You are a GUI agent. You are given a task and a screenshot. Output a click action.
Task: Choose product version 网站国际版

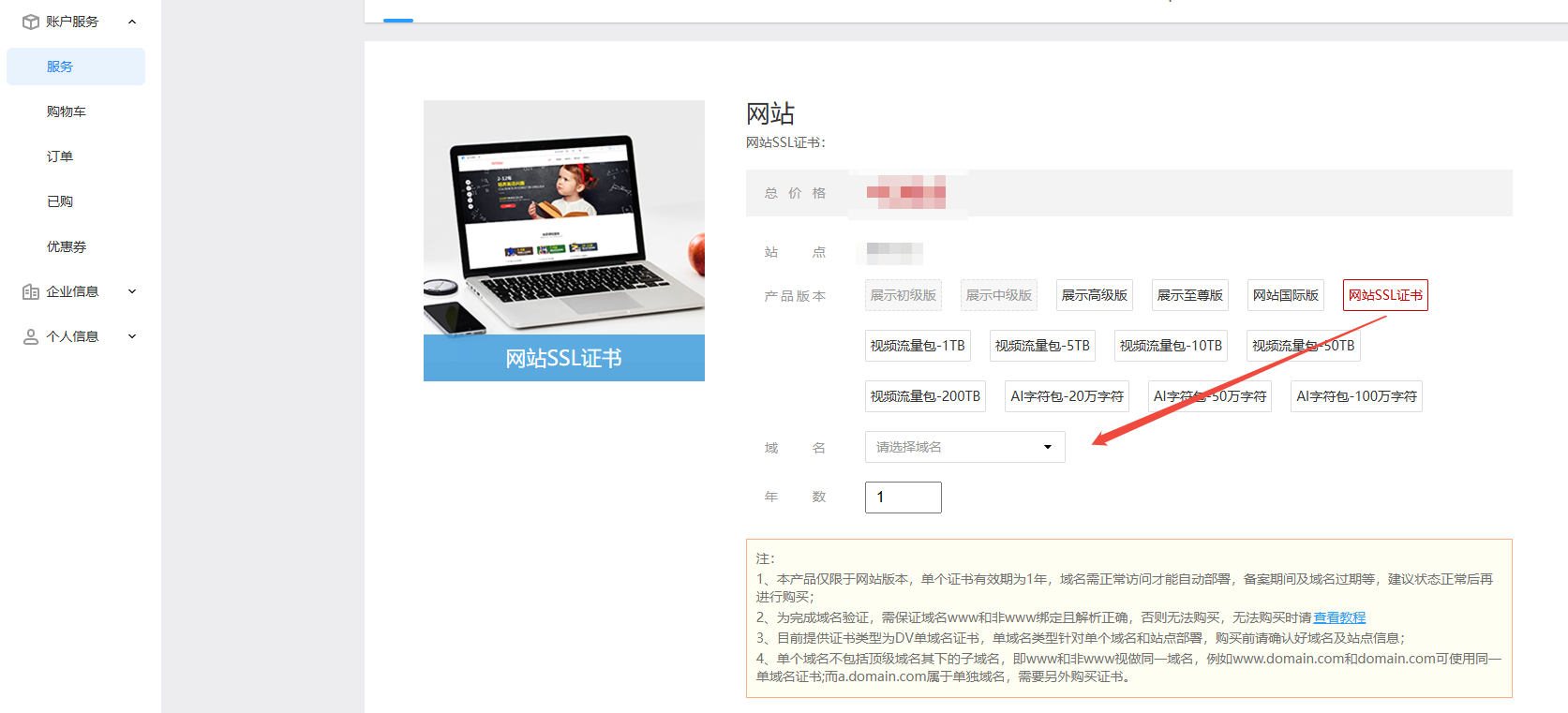click(x=1286, y=295)
